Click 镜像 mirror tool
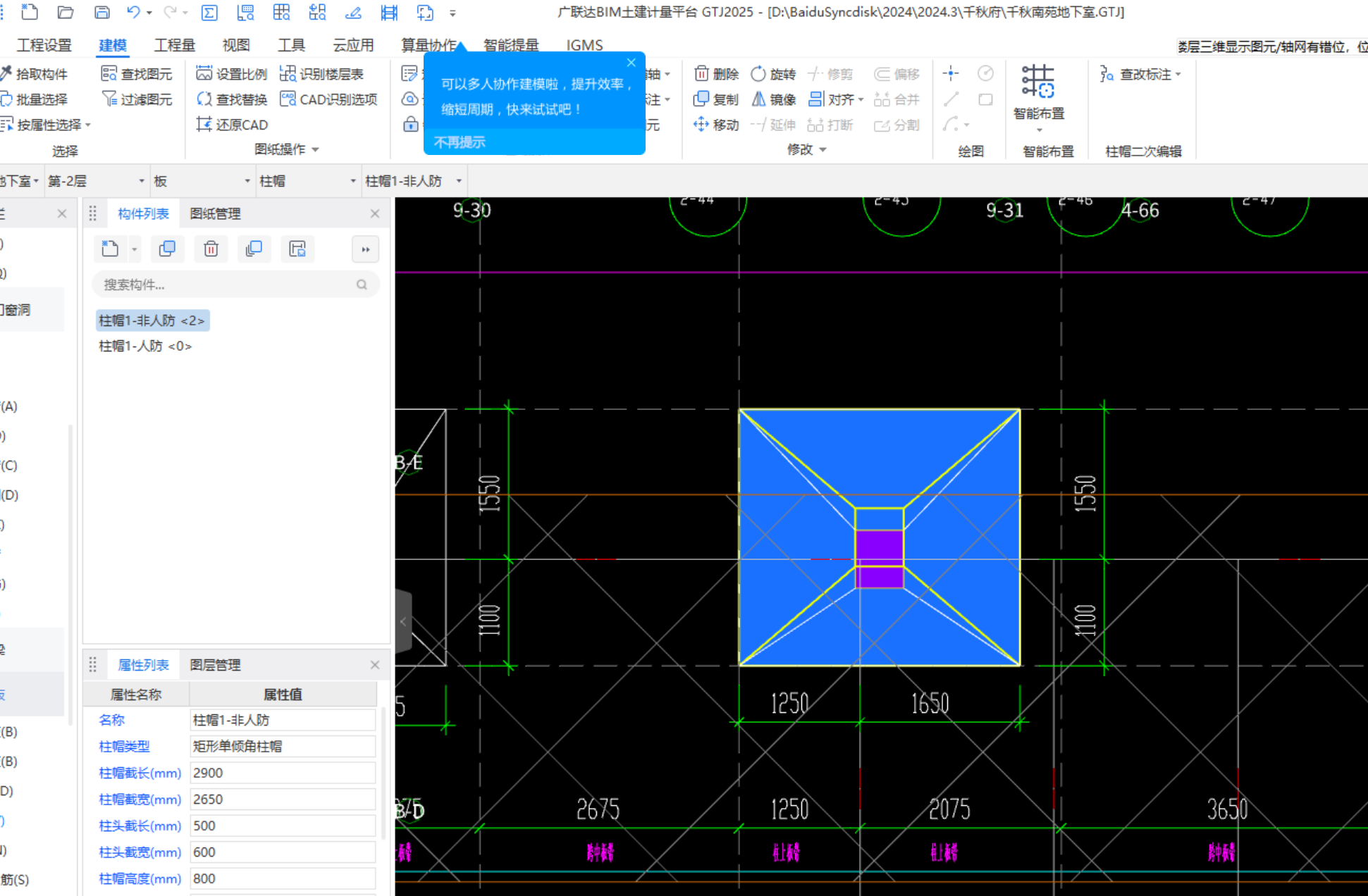Screen dimensions: 1368x896 773,99
